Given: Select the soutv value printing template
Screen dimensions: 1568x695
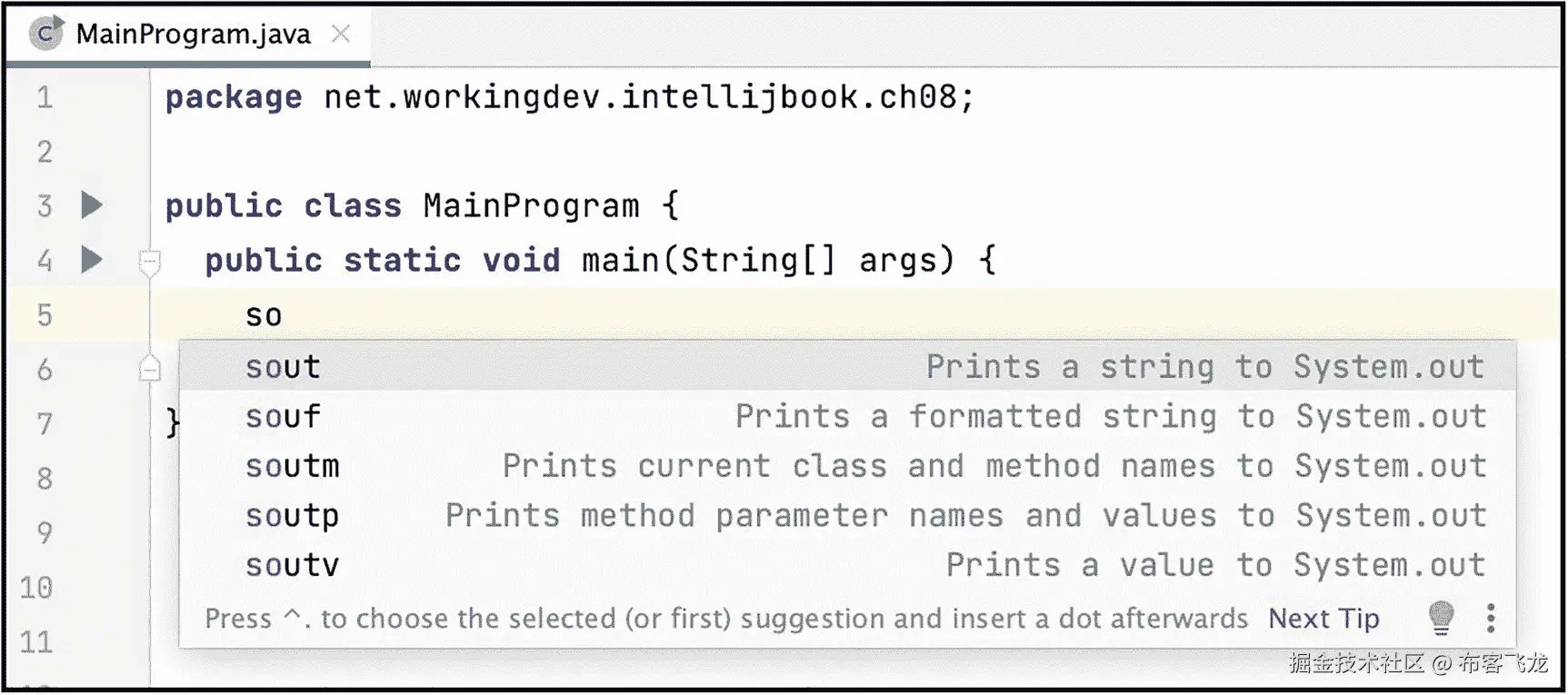Looking at the screenshot, I should coord(292,565).
